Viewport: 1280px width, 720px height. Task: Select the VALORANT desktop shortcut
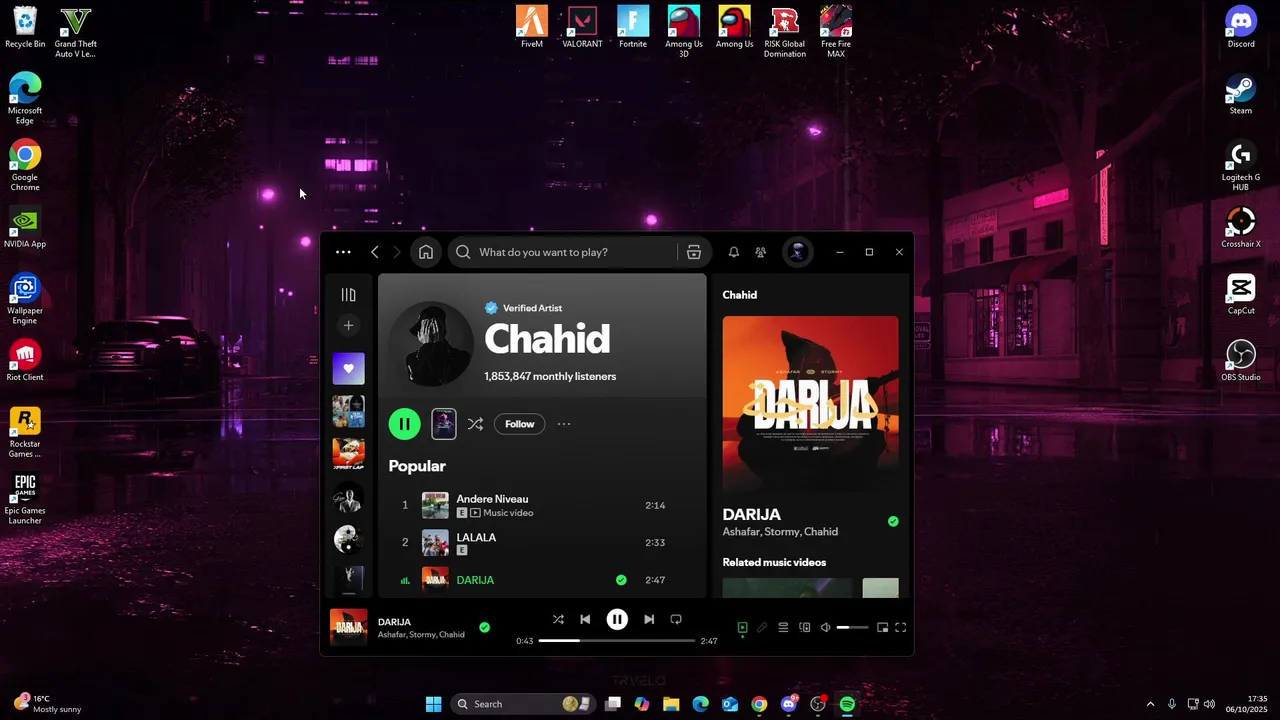point(582,28)
